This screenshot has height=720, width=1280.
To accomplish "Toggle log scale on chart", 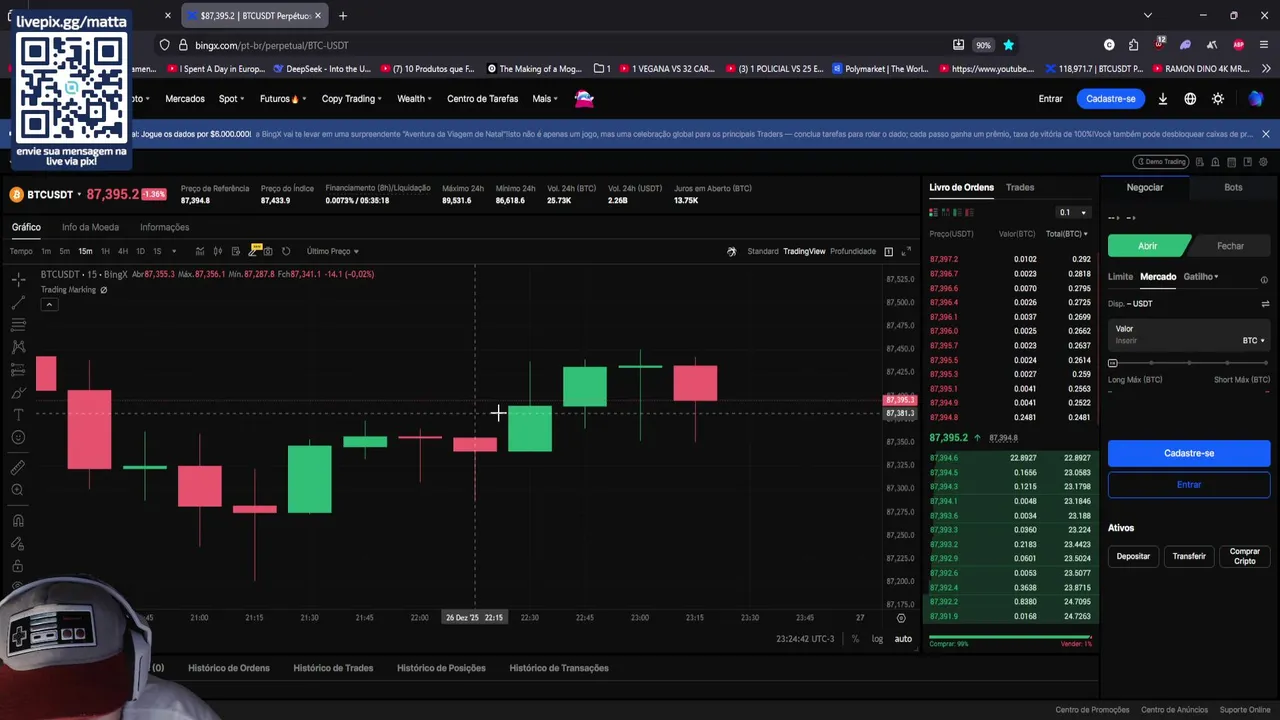I will (877, 639).
